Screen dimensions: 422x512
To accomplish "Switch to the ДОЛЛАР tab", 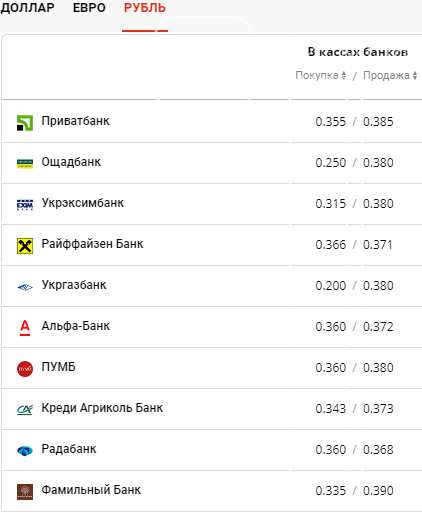I will 27,8.
